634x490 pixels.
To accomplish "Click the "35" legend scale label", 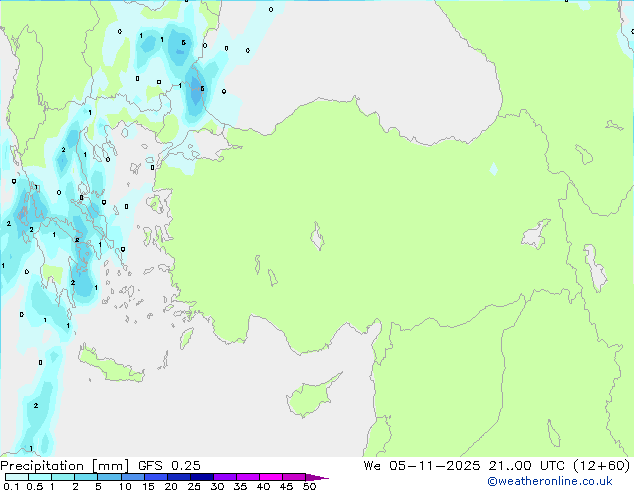I will (x=240, y=486).
